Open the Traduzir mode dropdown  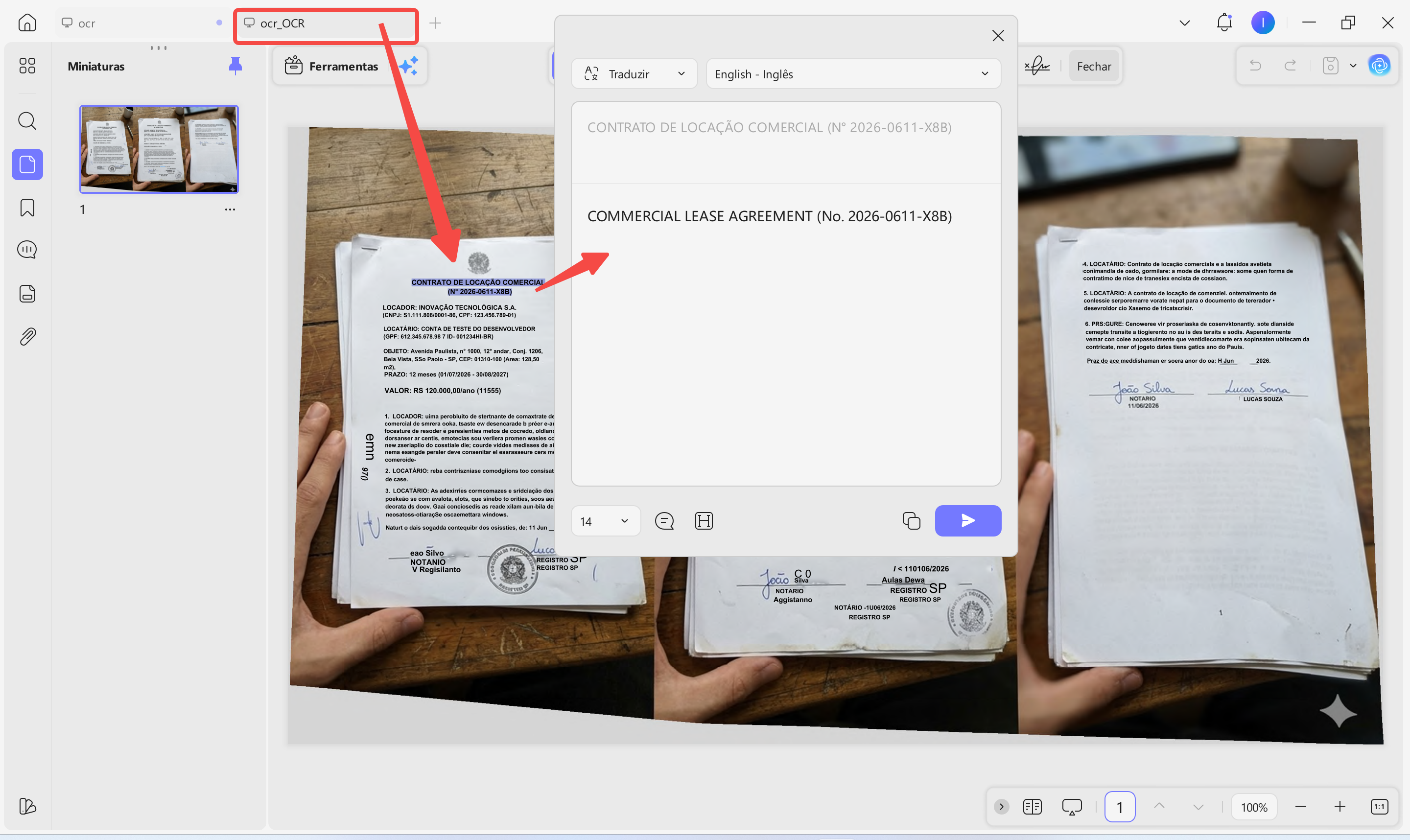coord(634,73)
